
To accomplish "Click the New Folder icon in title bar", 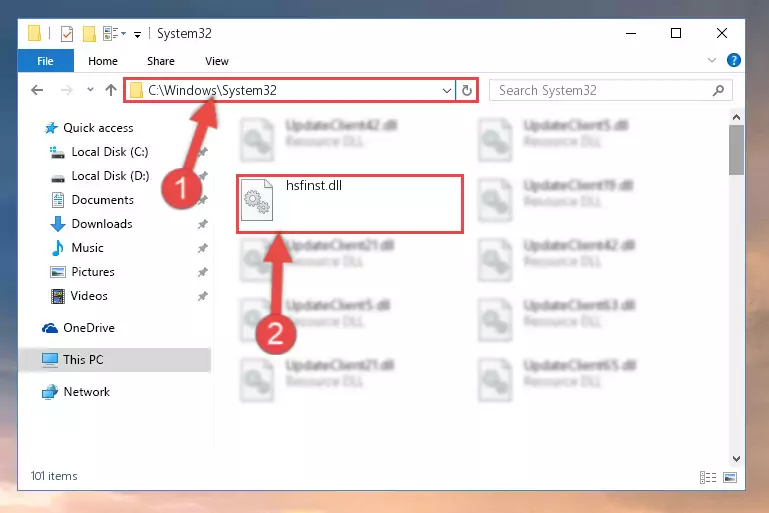I will [89, 33].
